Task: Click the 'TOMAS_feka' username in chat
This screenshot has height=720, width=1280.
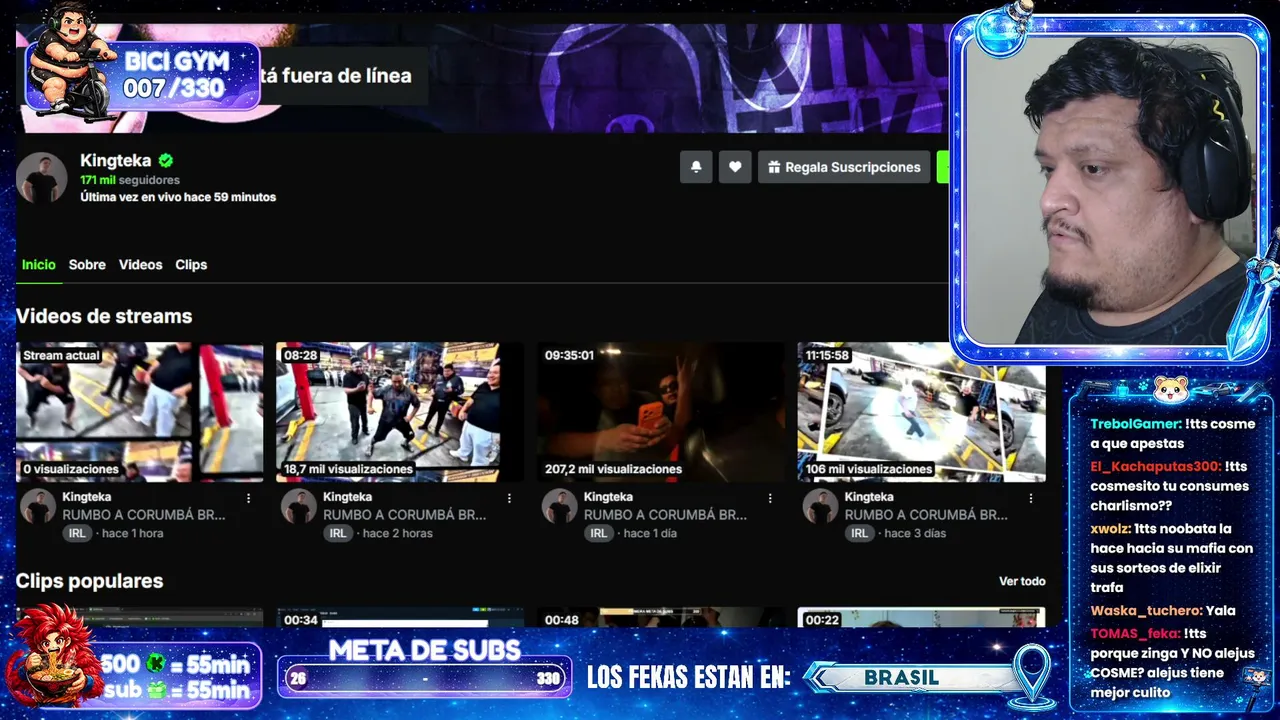Action: [1135, 633]
